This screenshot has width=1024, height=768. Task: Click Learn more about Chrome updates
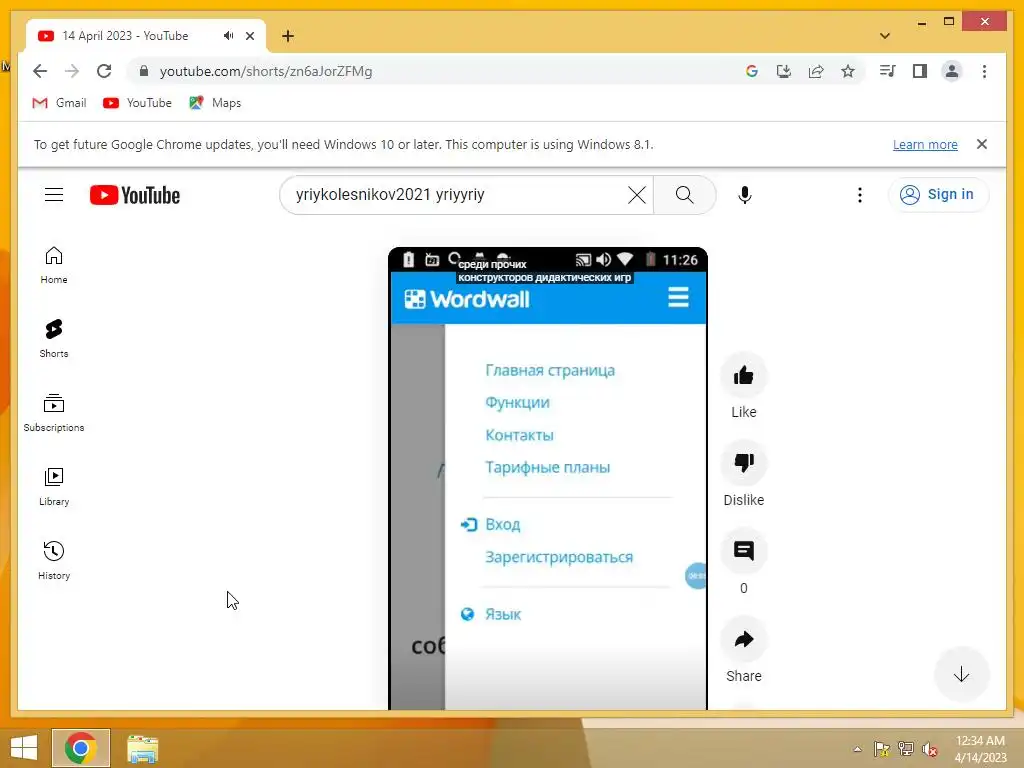click(x=925, y=144)
